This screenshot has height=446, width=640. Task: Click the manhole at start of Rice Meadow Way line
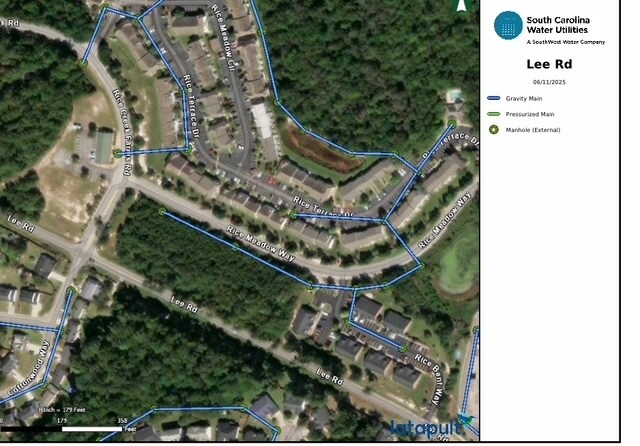pos(162,211)
